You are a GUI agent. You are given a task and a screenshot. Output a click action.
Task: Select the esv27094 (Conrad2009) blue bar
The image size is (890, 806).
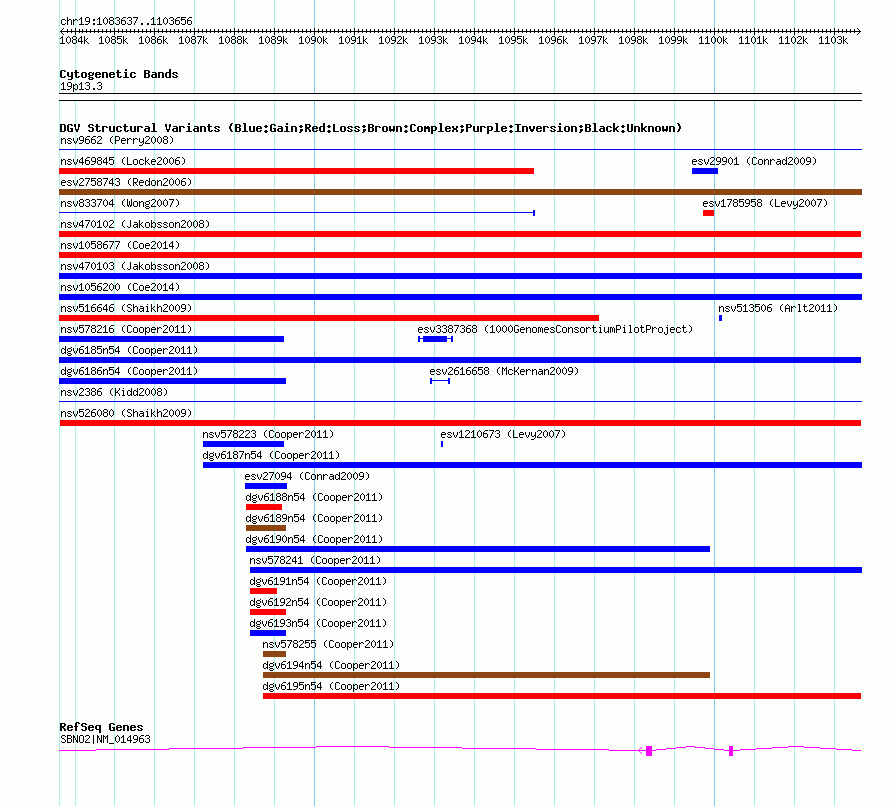click(x=266, y=486)
